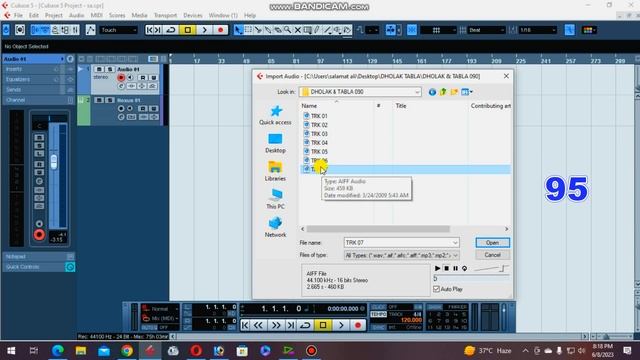Screen dimensions: 640x360
Task: Open Network location in dialog sidebar
Action: coord(275,227)
